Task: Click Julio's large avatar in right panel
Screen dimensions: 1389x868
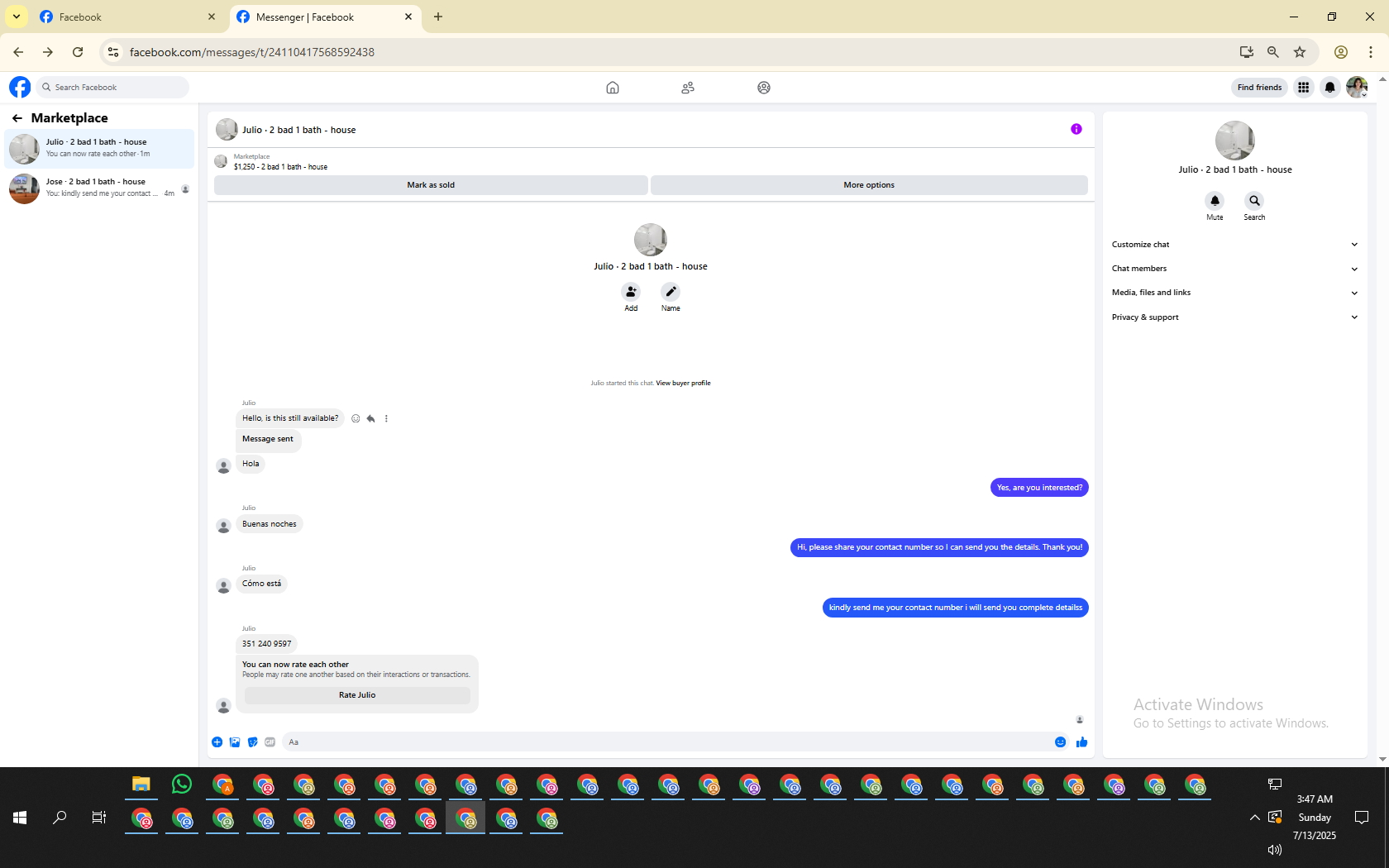Action: click(x=1235, y=141)
